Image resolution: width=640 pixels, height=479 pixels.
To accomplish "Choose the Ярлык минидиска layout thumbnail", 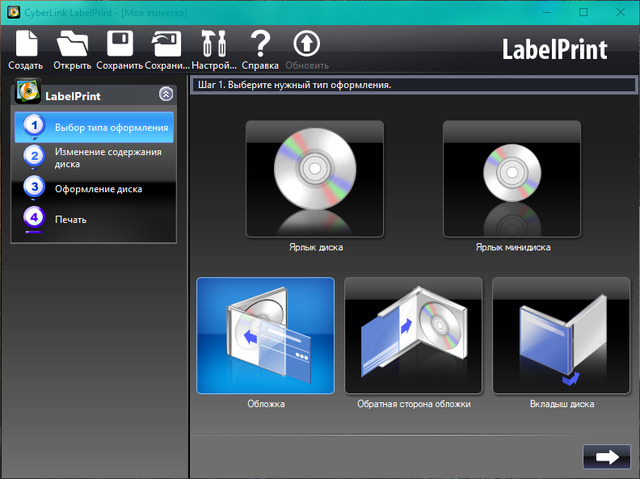I will pyautogui.click(x=512, y=177).
